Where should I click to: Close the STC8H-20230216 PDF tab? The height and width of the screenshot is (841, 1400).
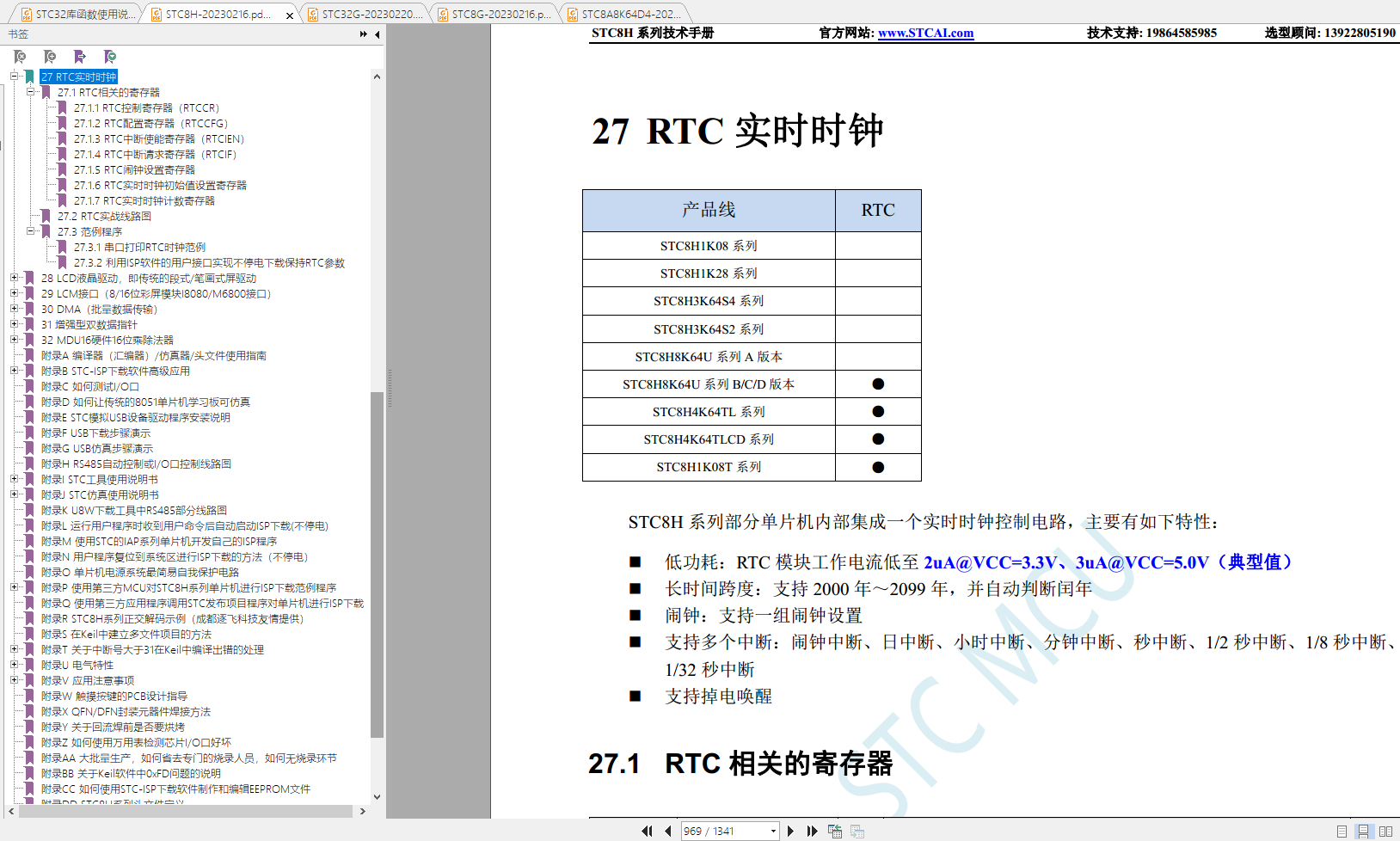point(289,15)
